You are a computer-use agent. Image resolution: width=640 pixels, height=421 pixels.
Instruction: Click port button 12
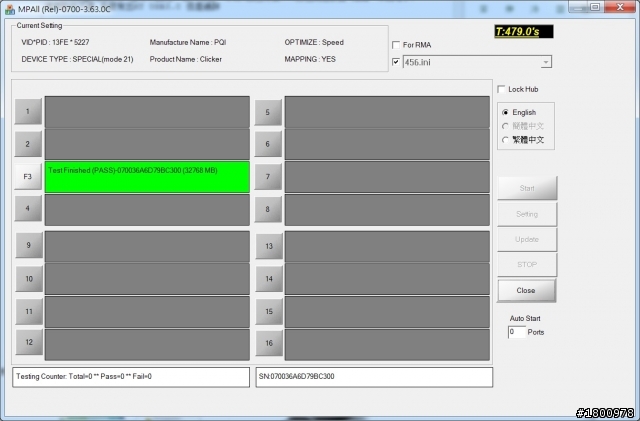point(29,342)
